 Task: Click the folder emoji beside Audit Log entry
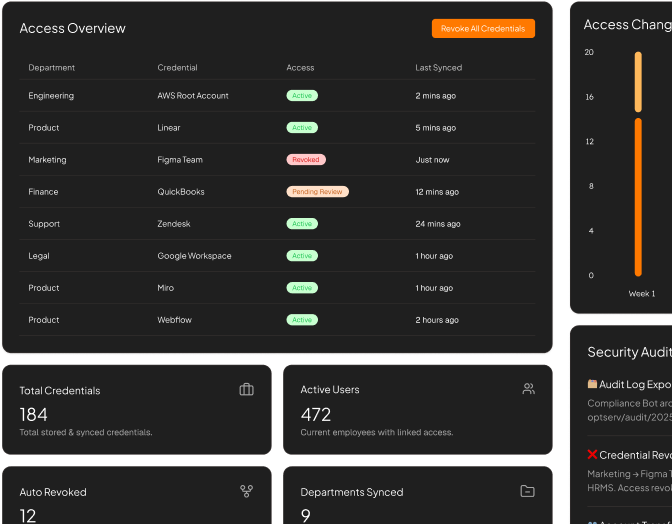(x=592, y=384)
